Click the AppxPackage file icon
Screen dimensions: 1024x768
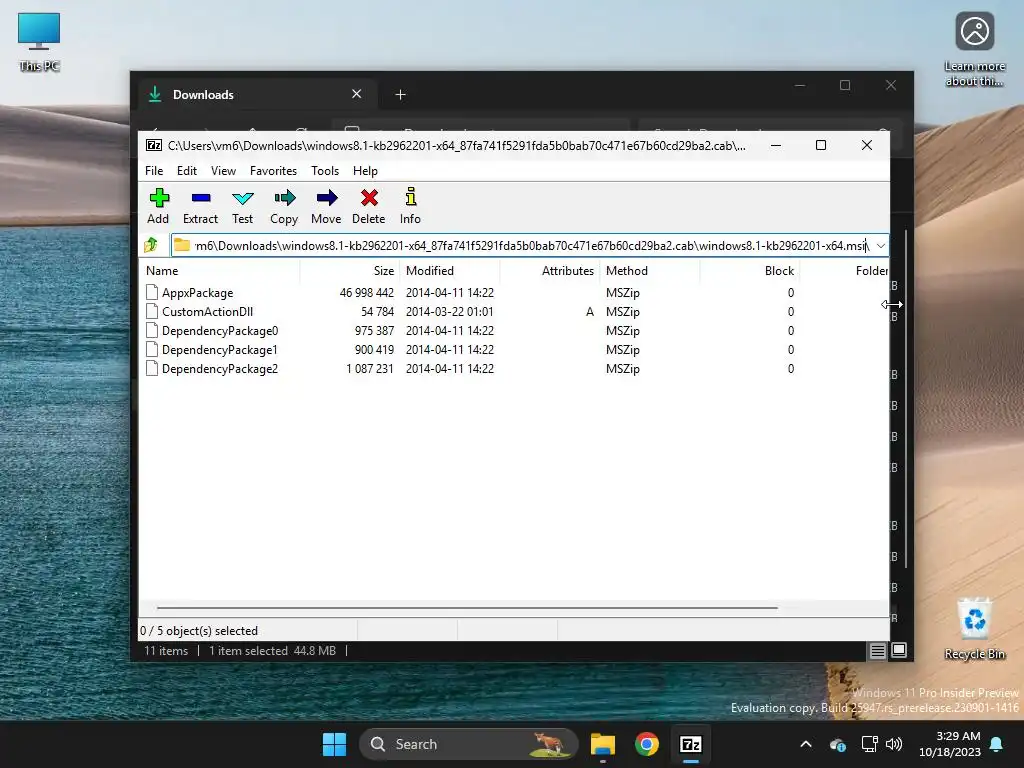pos(152,292)
